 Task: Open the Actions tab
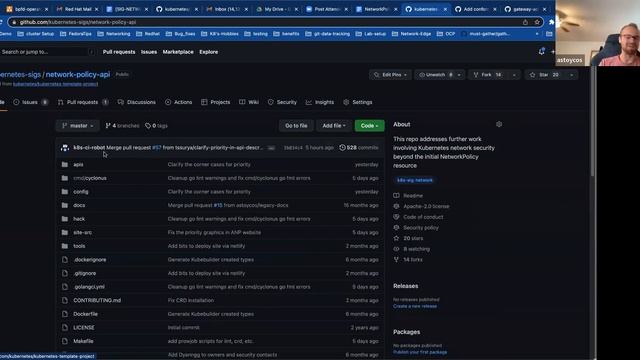pos(178,102)
